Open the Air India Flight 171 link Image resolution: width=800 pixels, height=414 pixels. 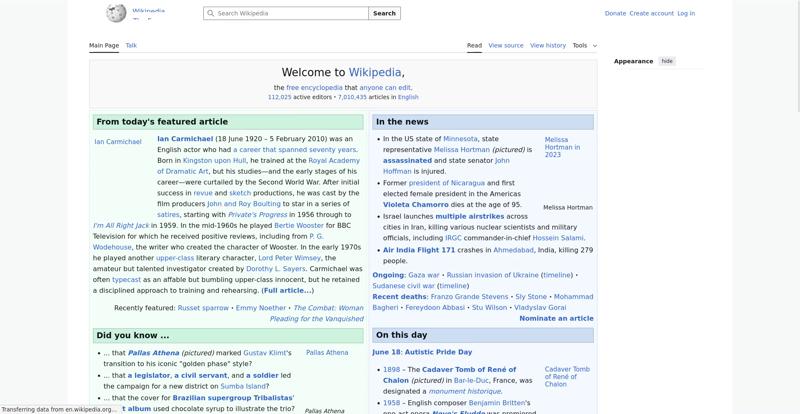[419, 250]
